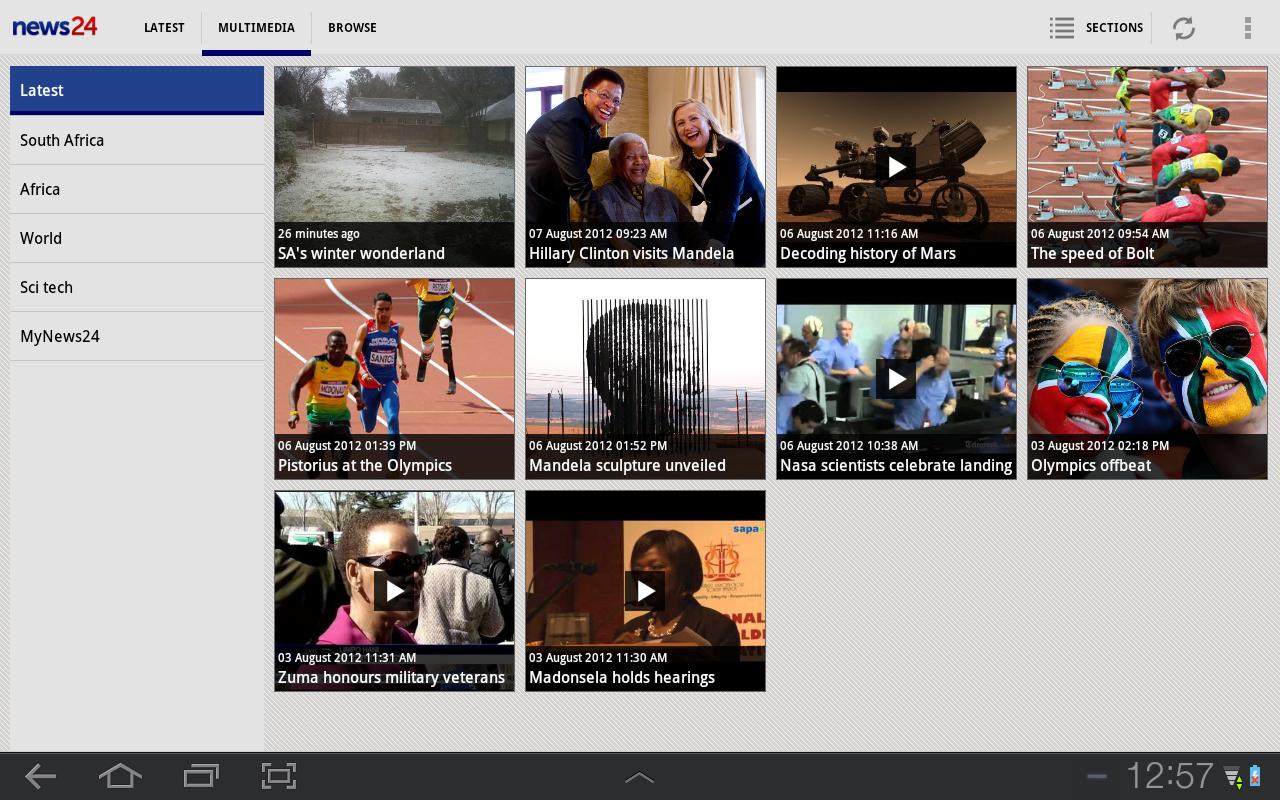Open the Sections list icon
The image size is (1280, 800).
[1062, 28]
